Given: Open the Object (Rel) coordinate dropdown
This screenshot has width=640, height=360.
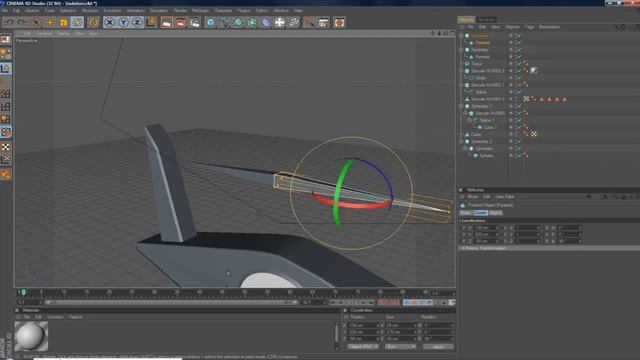Looking at the screenshot, I should point(362,347).
